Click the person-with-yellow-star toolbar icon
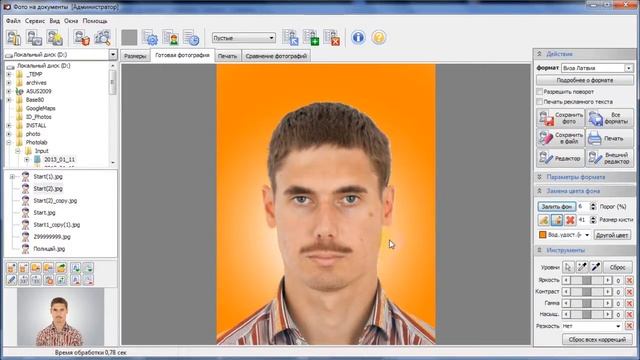This screenshot has width=640, height=360. click(55, 38)
